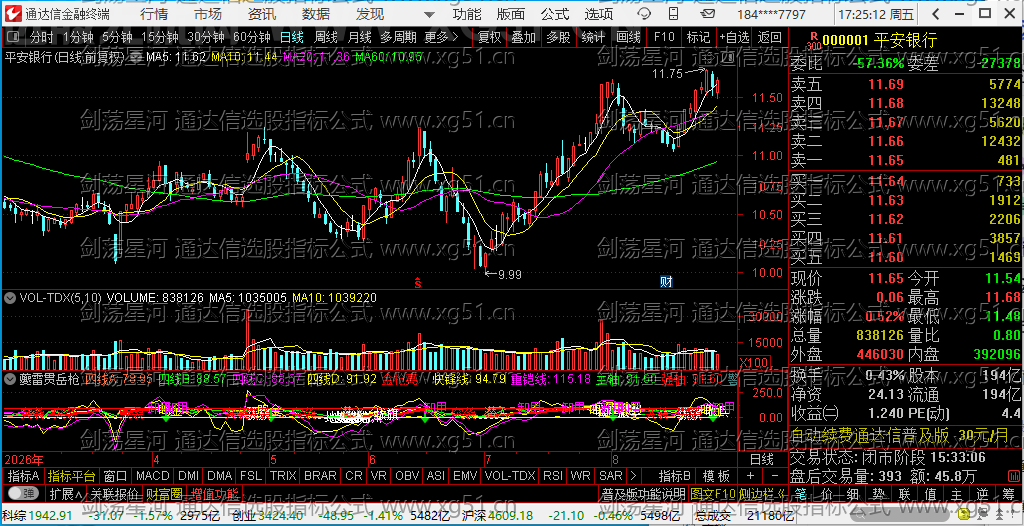Viewport: 1024px width, 526px height.
Task: Open the 功能 menu
Action: pos(467,14)
